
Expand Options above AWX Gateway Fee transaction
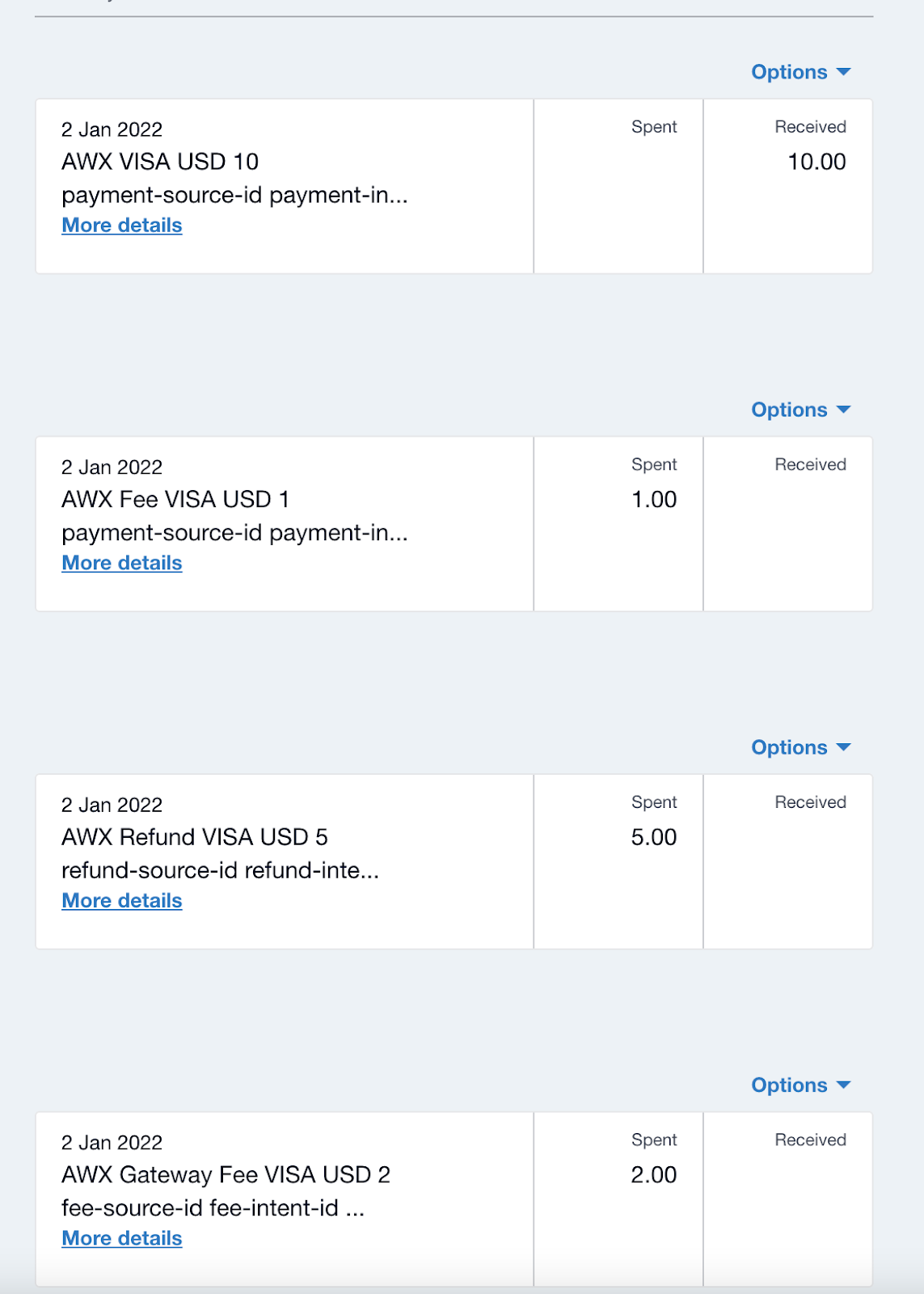(x=800, y=1085)
